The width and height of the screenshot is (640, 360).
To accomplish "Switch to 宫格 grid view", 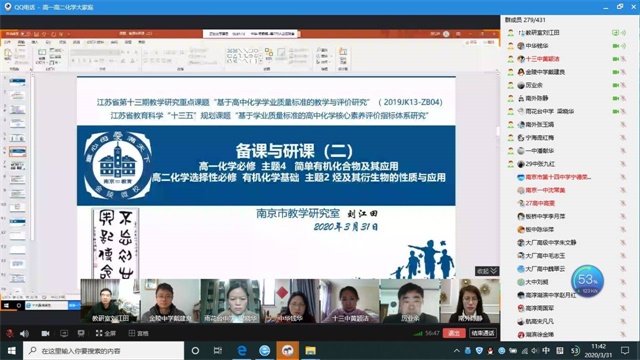I will tap(138, 333).
